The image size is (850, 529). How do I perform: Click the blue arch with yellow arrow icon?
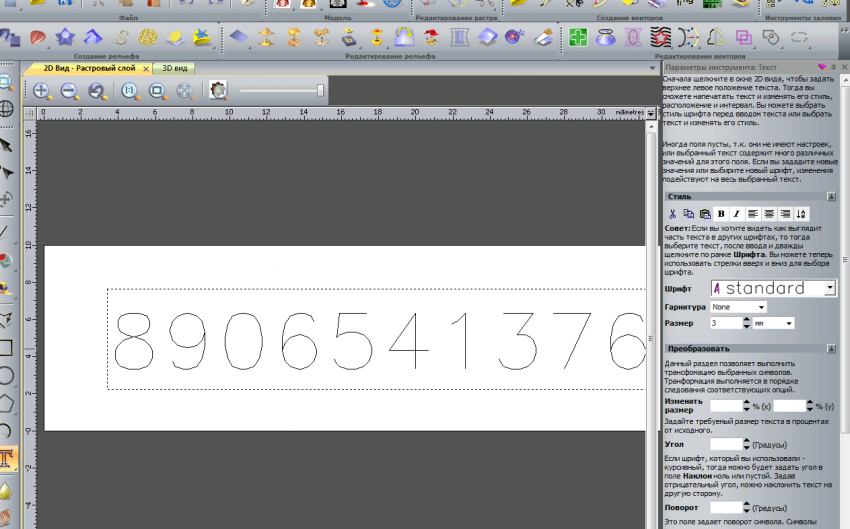click(404, 37)
